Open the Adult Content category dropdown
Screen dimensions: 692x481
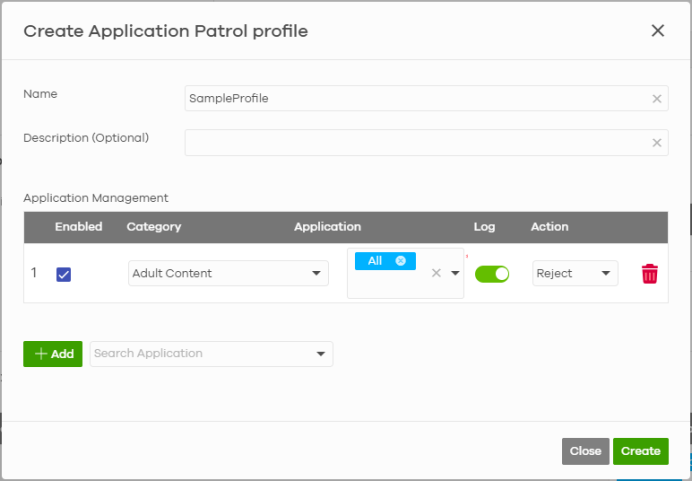(228, 273)
